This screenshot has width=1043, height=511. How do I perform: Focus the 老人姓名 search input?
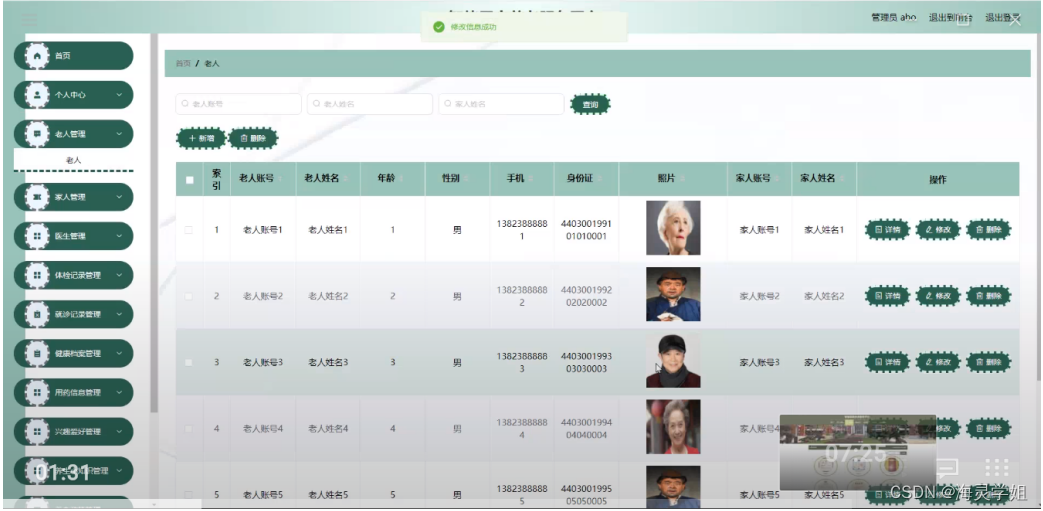(x=370, y=104)
